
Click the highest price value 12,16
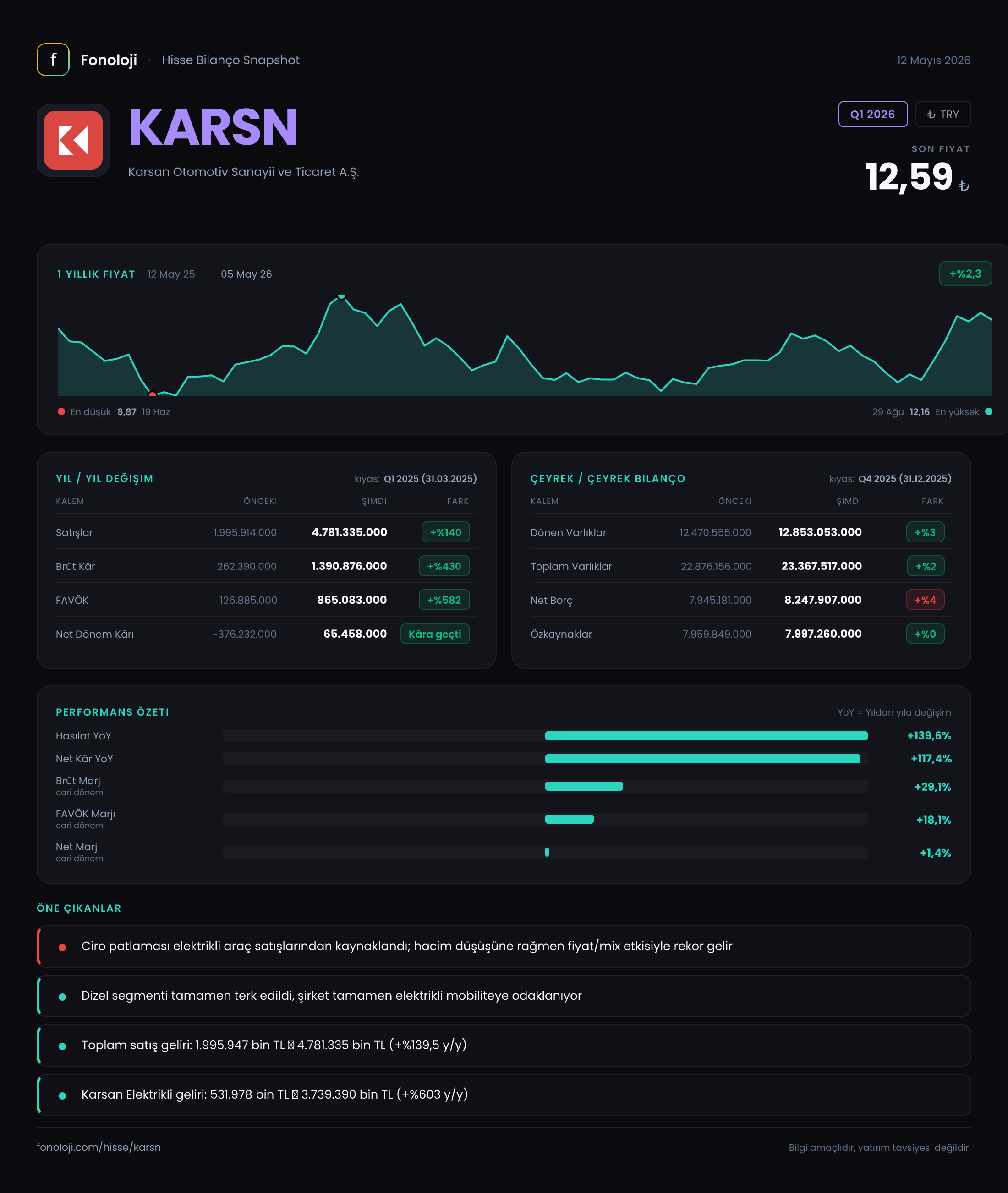[x=920, y=412]
